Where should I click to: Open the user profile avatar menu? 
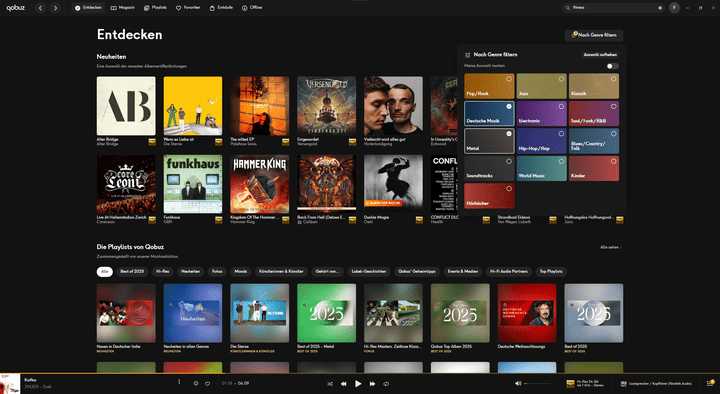tap(674, 8)
